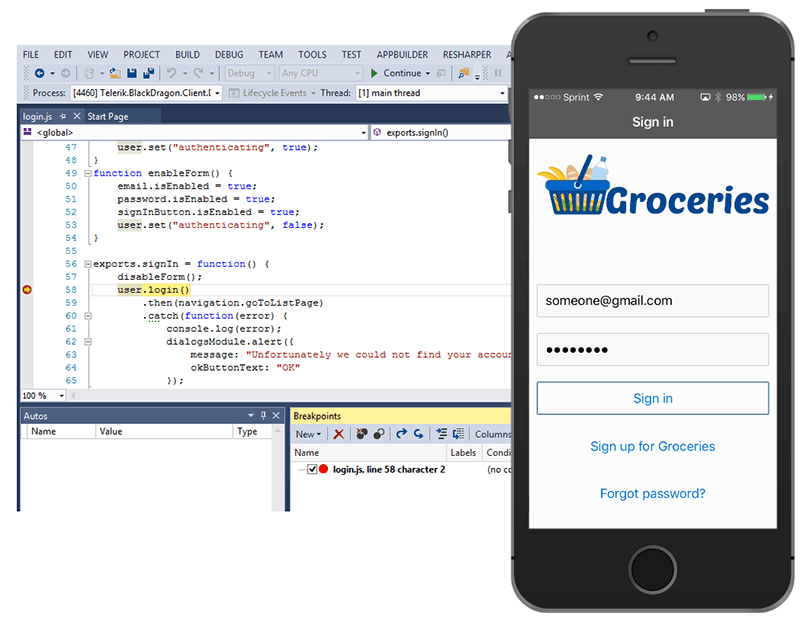
Task: Tap the Sign in button on phone
Action: click(653, 398)
